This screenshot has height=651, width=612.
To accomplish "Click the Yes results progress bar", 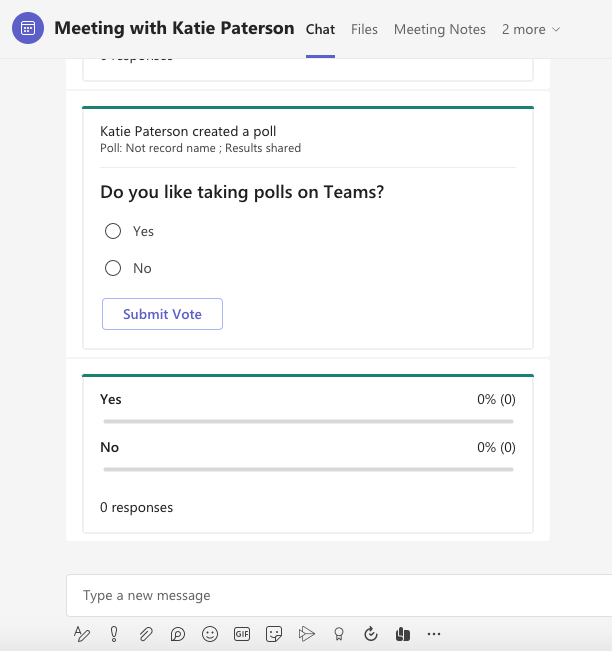I will (x=308, y=421).
